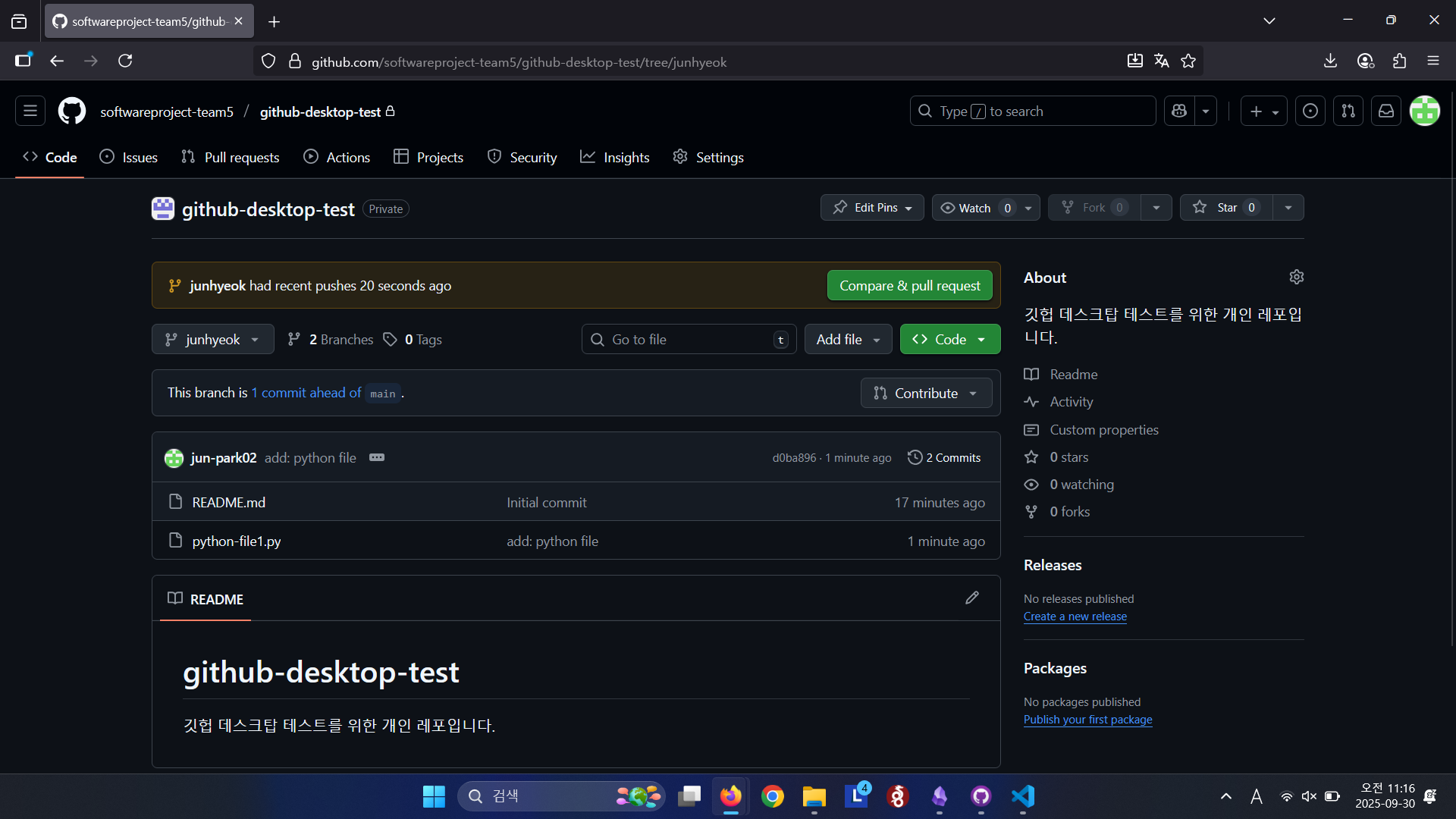Open the junhyeok branch switcher dropdown
The image size is (1456, 819).
[x=213, y=340]
